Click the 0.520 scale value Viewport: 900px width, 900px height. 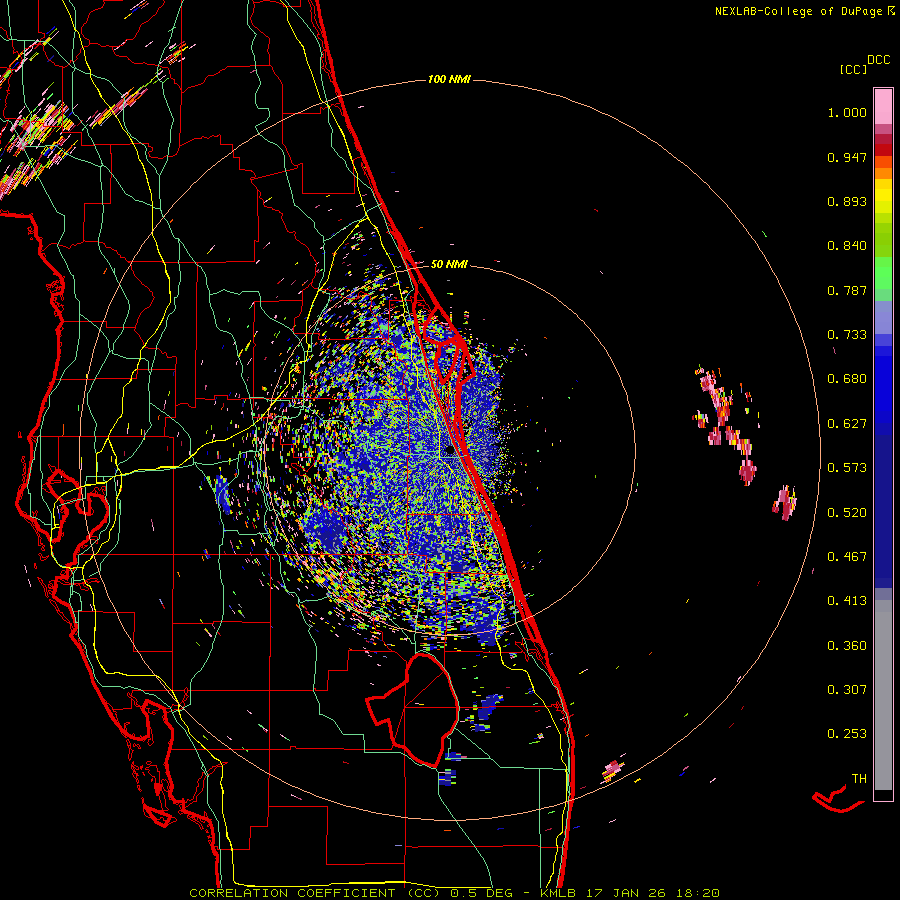[x=847, y=513]
